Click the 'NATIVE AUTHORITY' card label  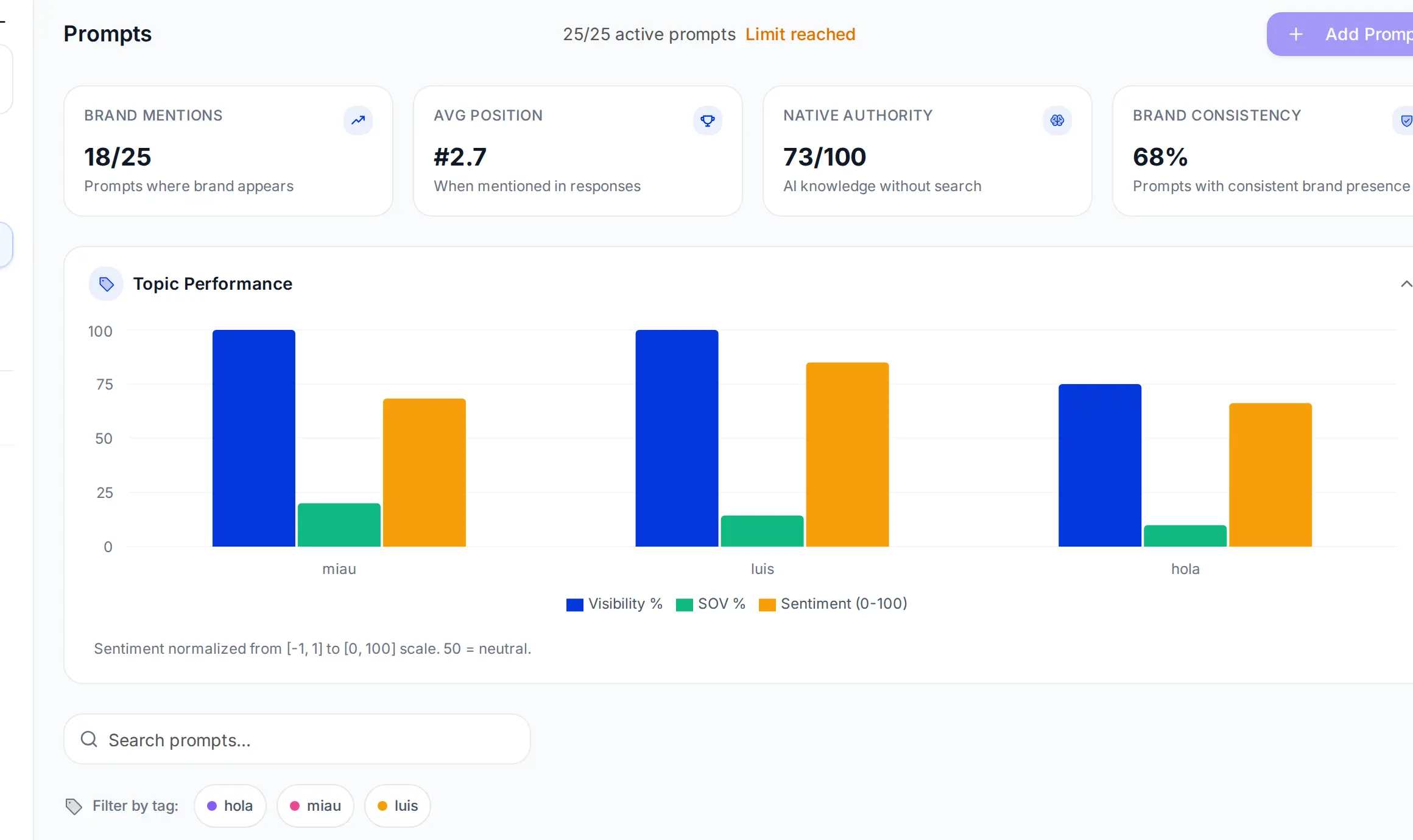tap(858, 116)
